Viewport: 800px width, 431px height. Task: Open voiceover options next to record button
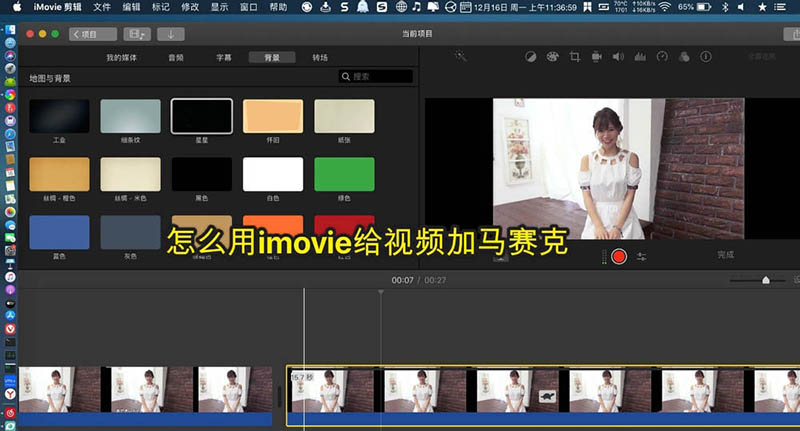click(x=641, y=257)
